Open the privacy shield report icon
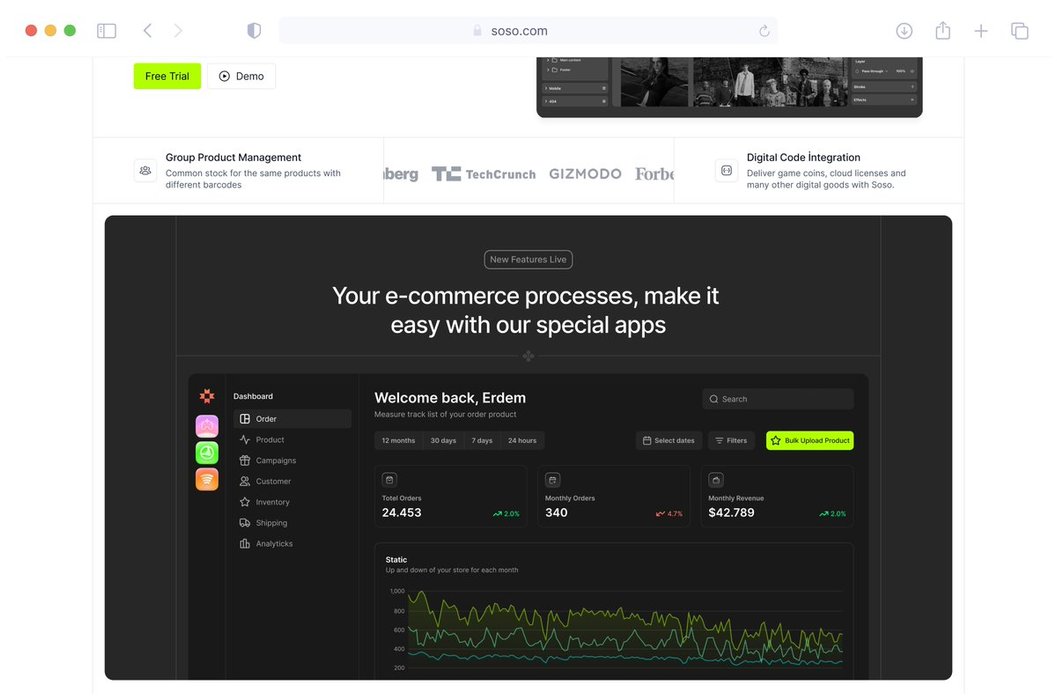The width and height of the screenshot is (1057, 700). pos(254,30)
